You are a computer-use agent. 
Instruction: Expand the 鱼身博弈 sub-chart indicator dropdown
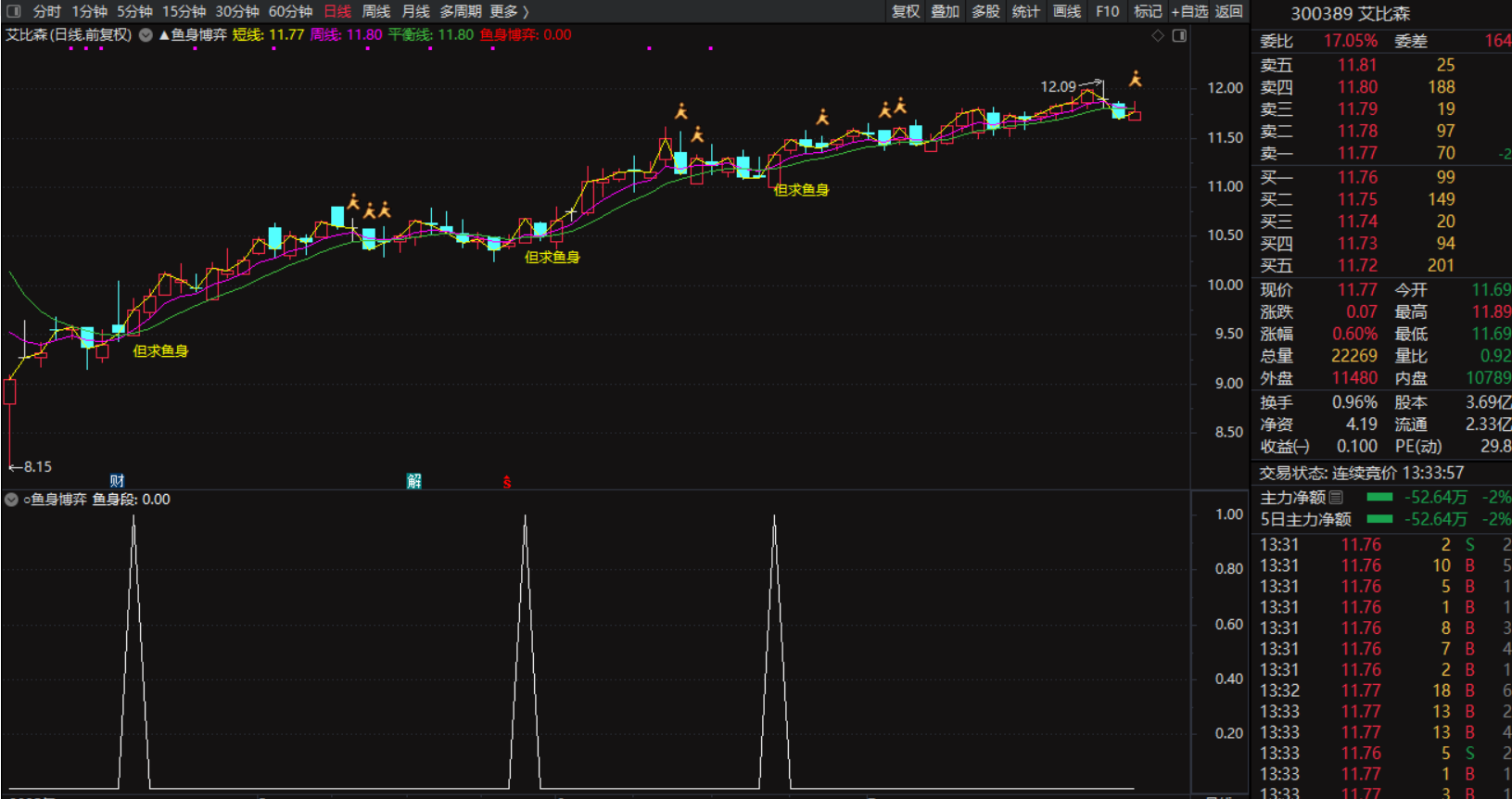[11, 500]
